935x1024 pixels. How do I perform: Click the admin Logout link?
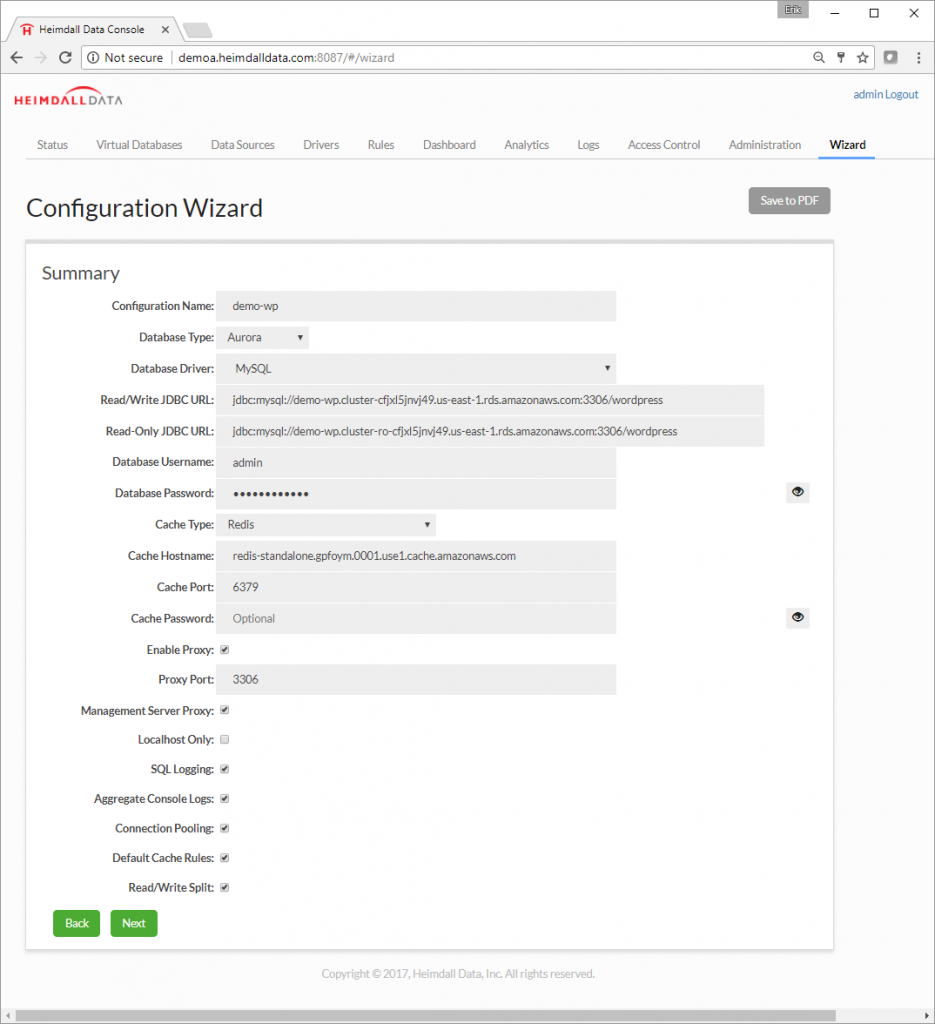coord(885,95)
